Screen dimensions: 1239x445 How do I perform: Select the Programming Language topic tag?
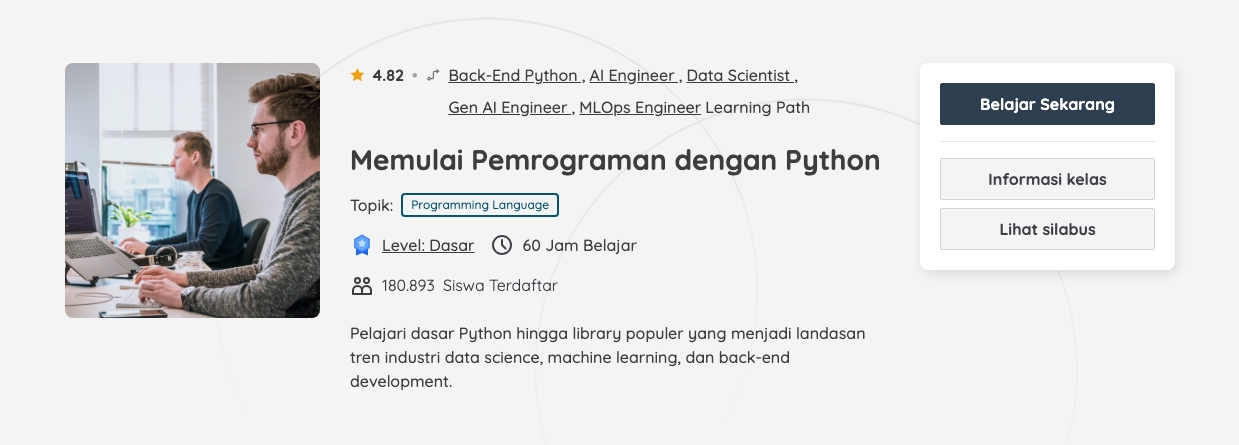pos(480,205)
